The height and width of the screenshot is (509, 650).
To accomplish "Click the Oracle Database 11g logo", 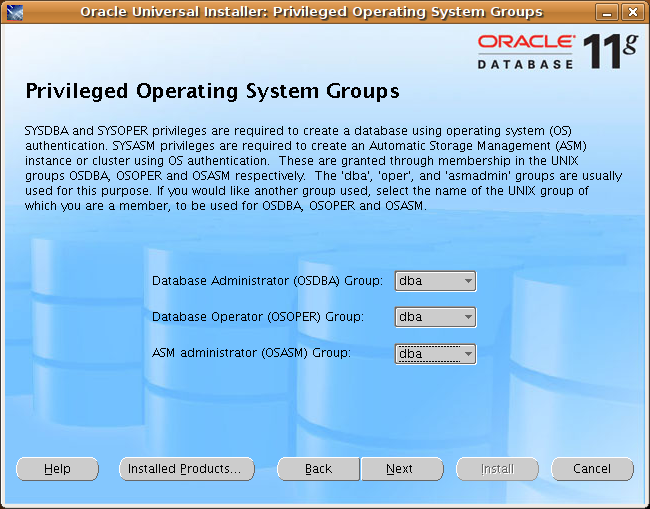I will tap(558, 51).
